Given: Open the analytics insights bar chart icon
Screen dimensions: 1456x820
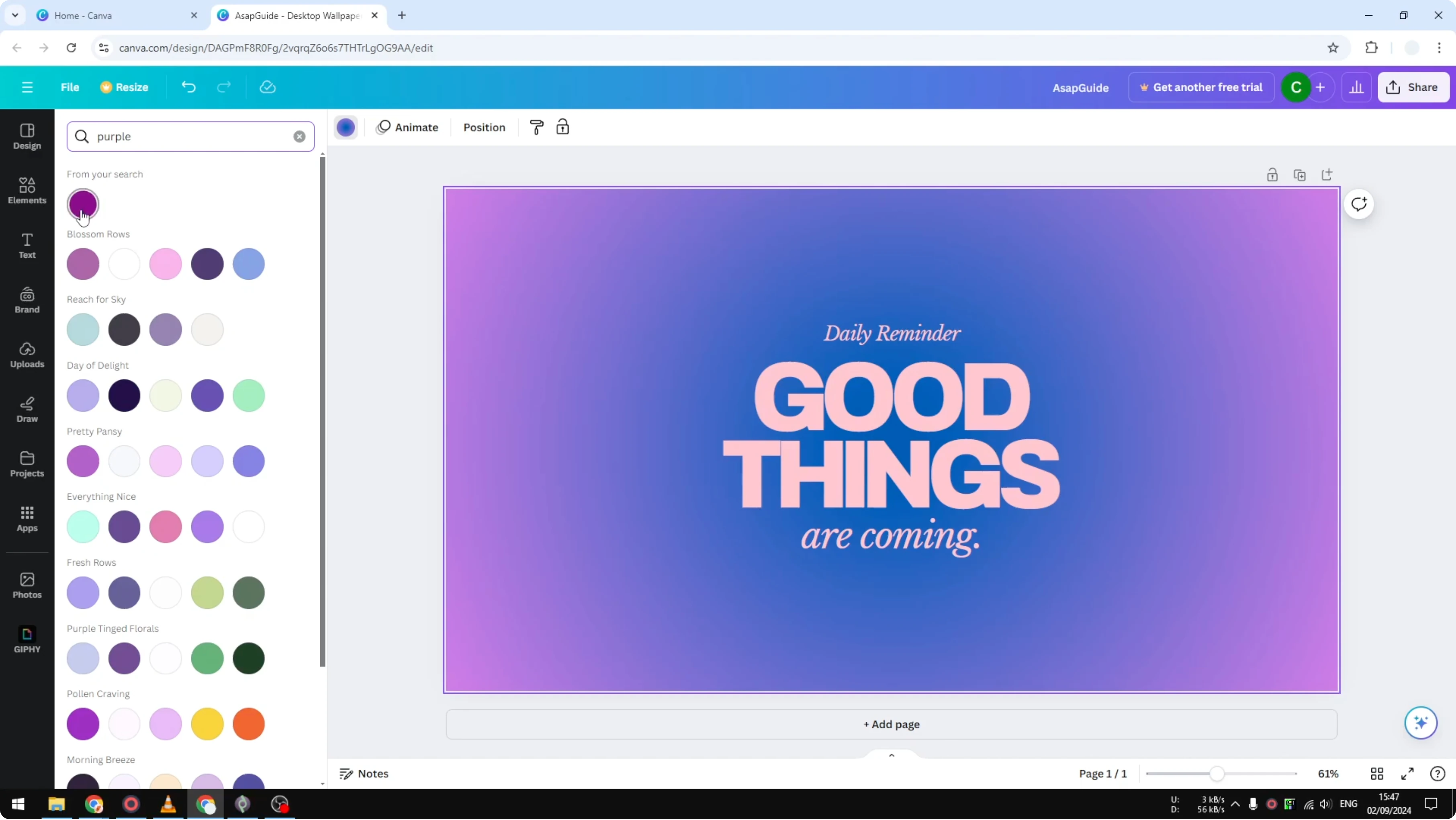Looking at the screenshot, I should point(1356,87).
